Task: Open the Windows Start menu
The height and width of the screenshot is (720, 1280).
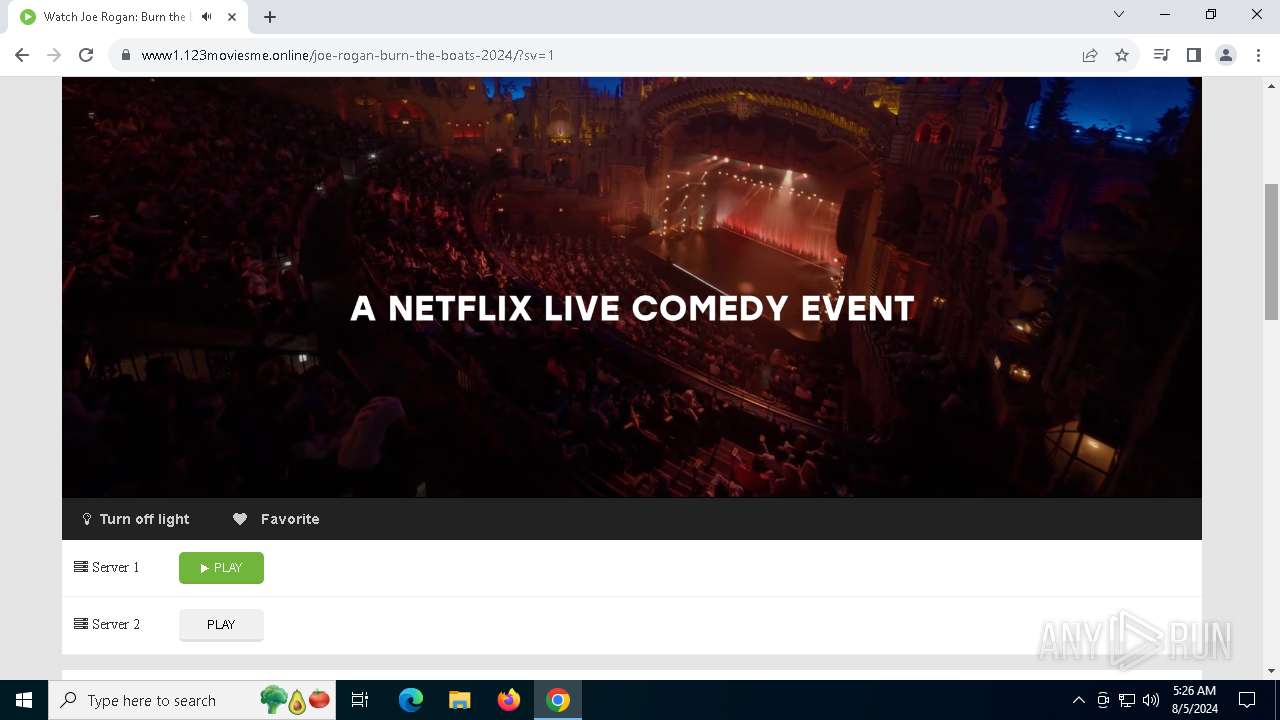Action: 24,700
